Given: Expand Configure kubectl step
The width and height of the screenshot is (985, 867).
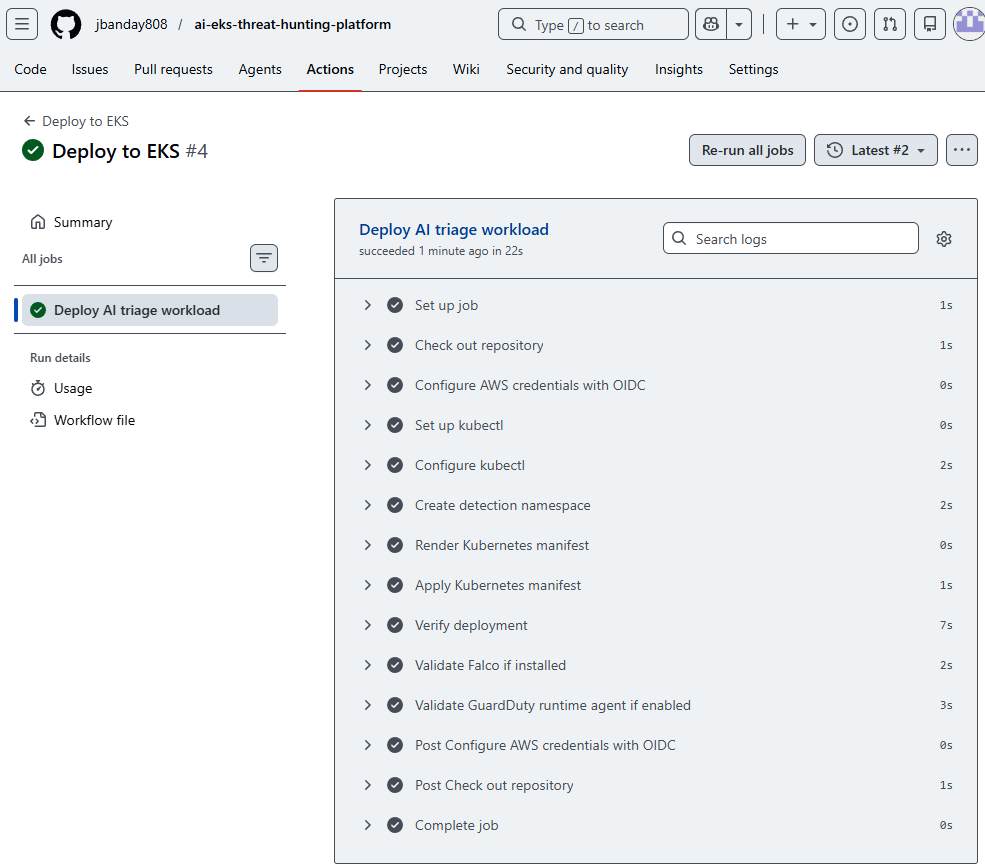Looking at the screenshot, I should pos(656,465).
